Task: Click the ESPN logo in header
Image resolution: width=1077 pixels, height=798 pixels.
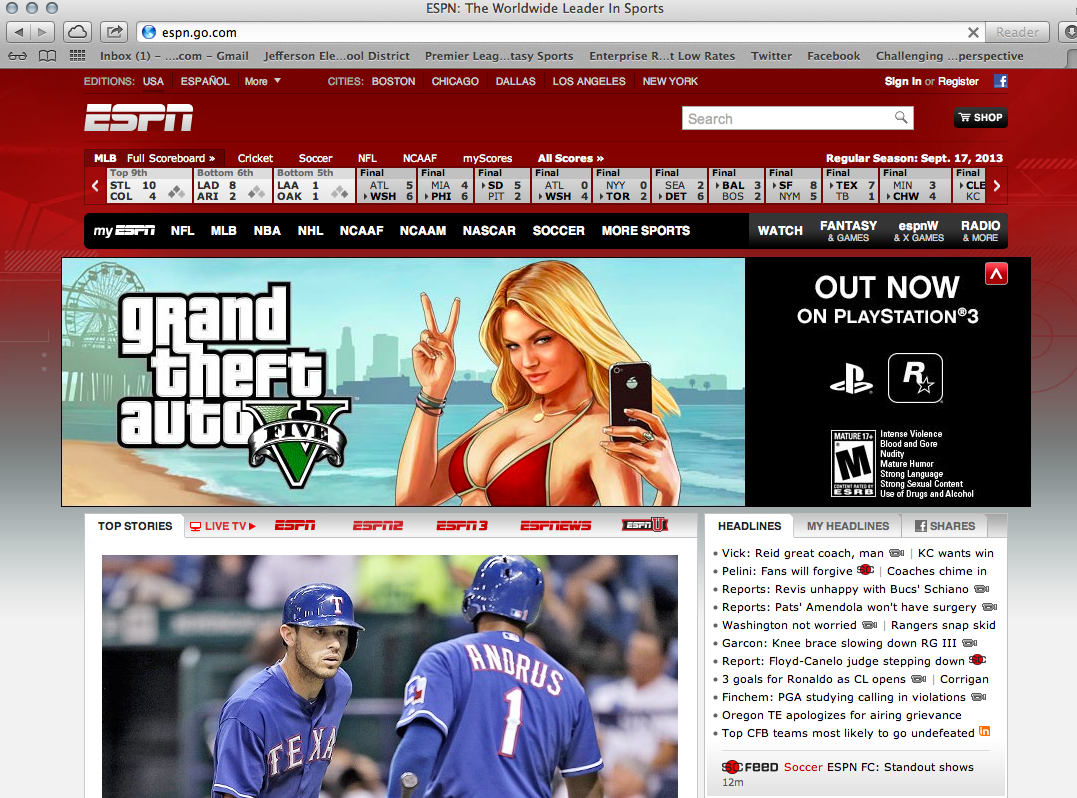Action: [x=138, y=118]
